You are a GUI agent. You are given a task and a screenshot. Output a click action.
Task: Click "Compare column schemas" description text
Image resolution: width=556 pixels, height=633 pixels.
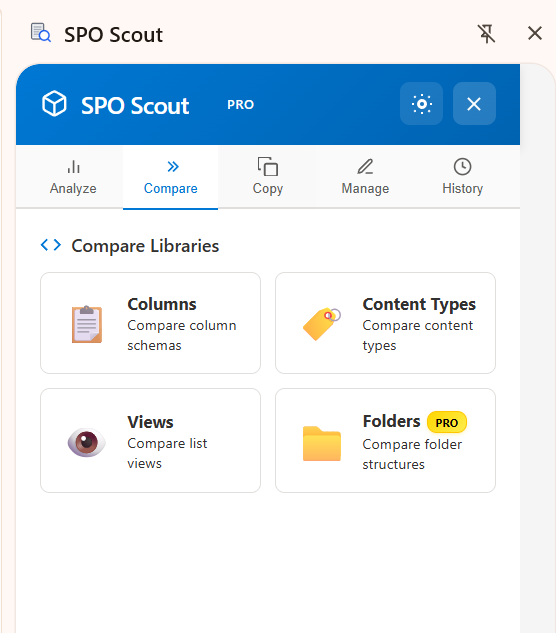click(182, 335)
